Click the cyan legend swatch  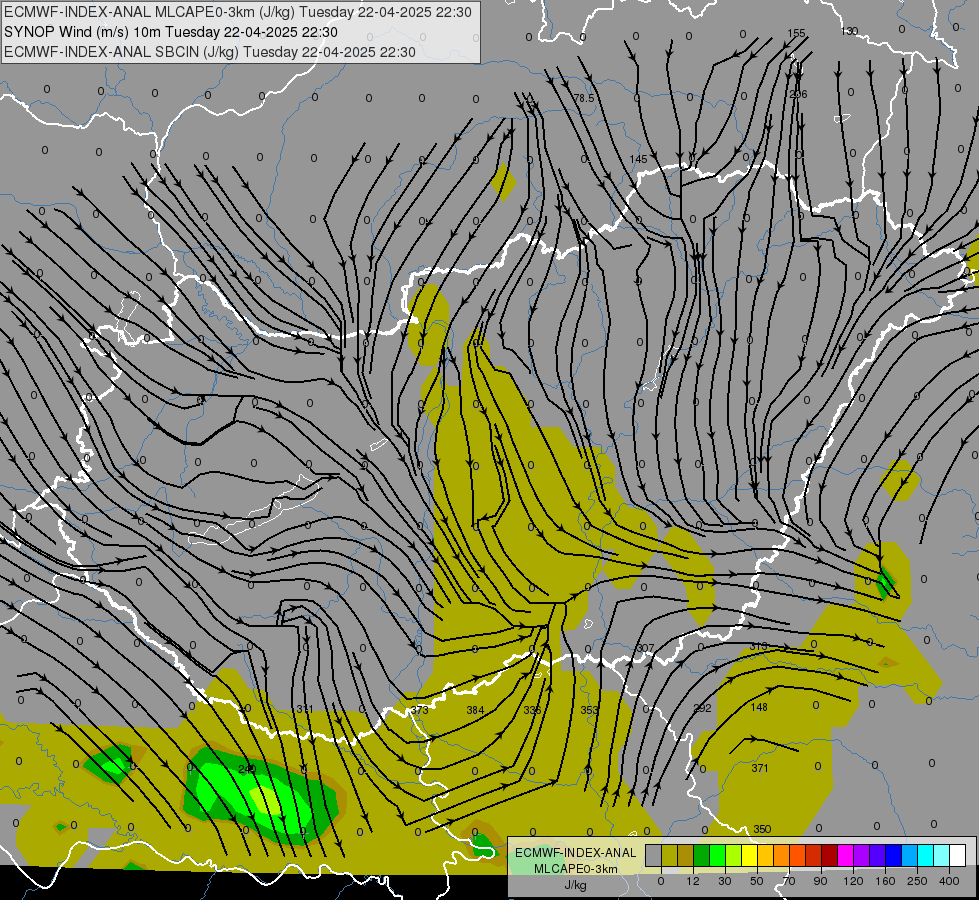(926, 855)
